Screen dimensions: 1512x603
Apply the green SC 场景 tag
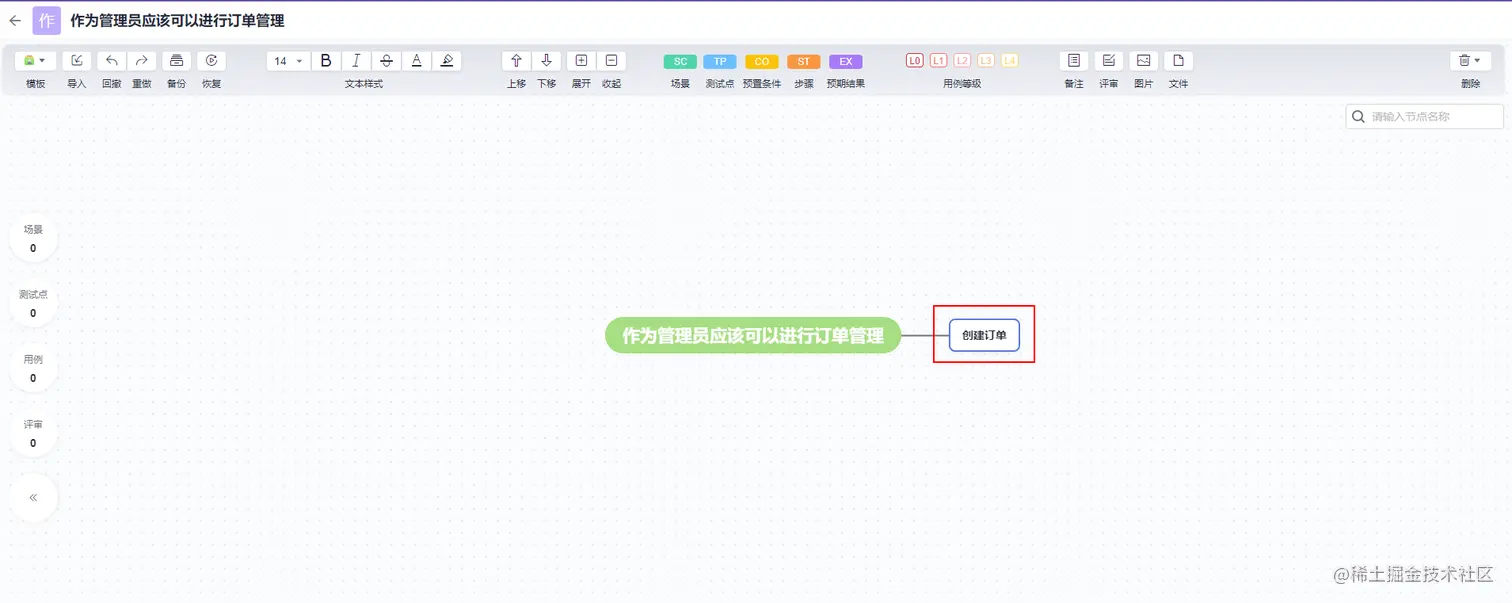680,62
